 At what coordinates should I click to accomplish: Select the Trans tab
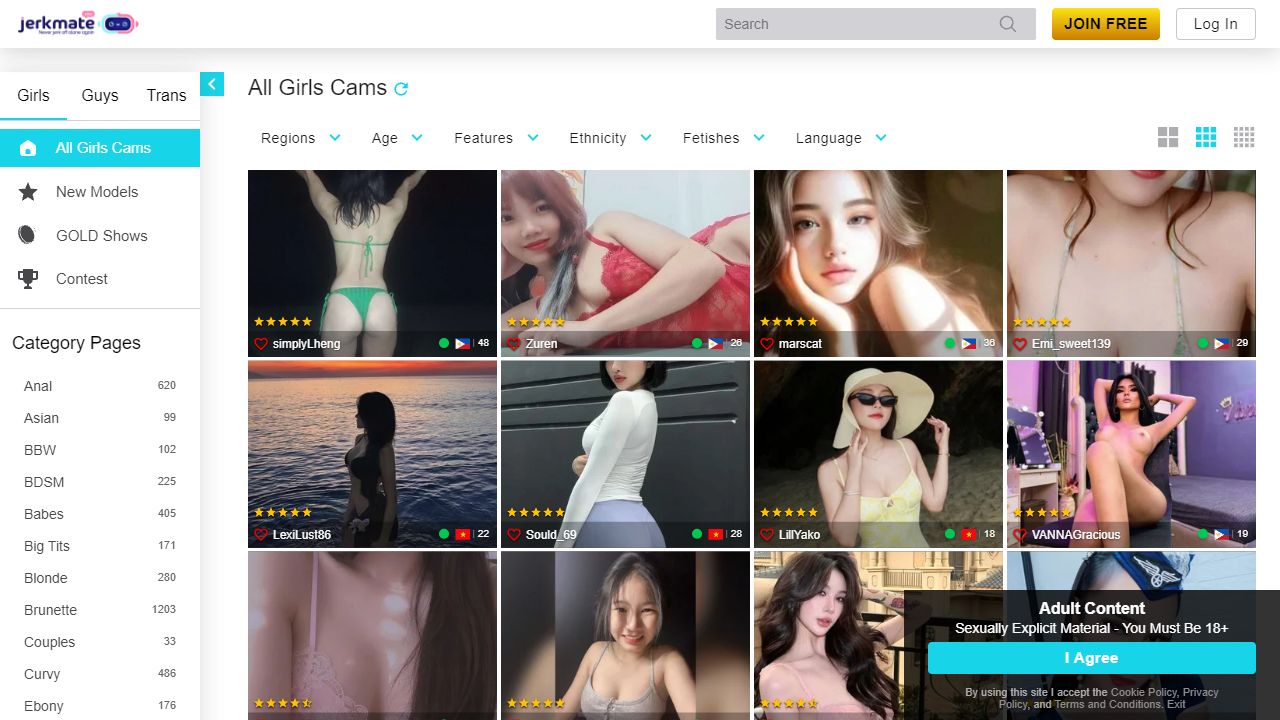[166, 96]
